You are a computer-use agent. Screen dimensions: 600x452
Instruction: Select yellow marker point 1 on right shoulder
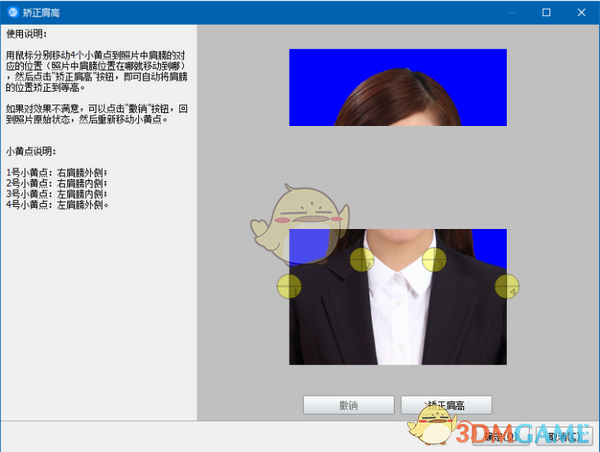(x=288, y=286)
